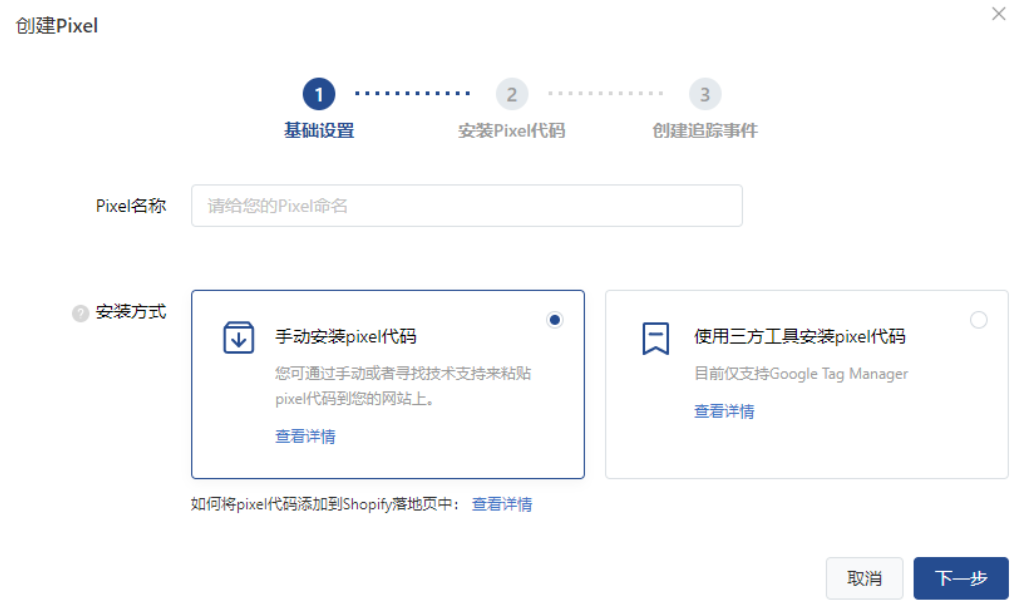Image resolution: width=1021 pixels, height=605 pixels.
Task: Close the 创建Pixel dialog with X
Action: (998, 14)
